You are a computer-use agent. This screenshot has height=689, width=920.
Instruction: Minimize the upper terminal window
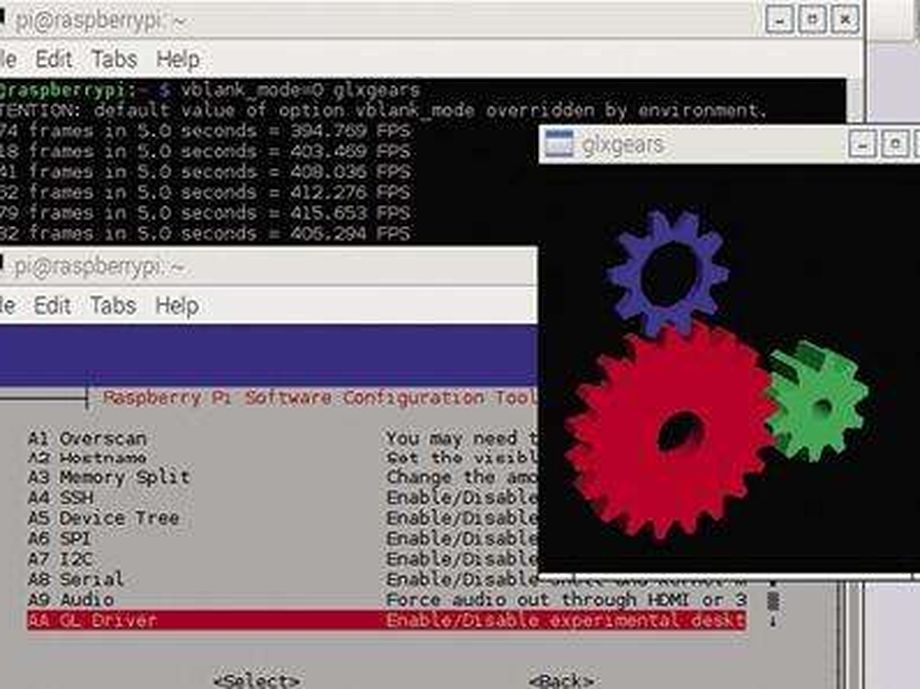(x=780, y=20)
